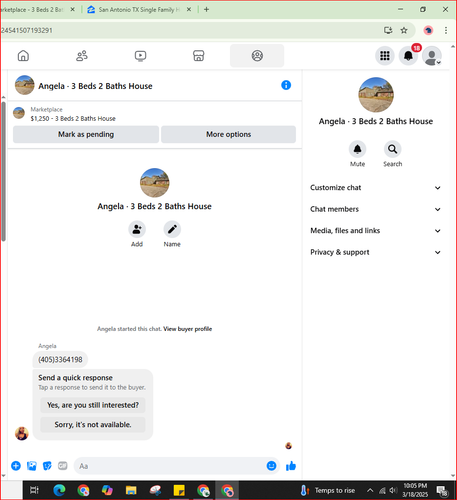Expand Chat members section

[376, 209]
